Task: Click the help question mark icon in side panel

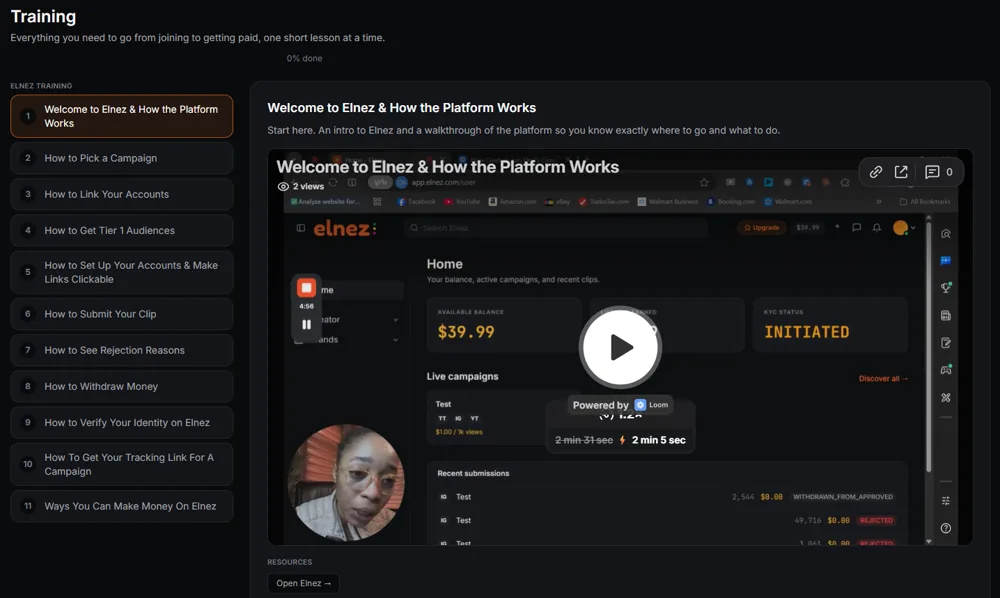Action: pyautogui.click(x=946, y=528)
